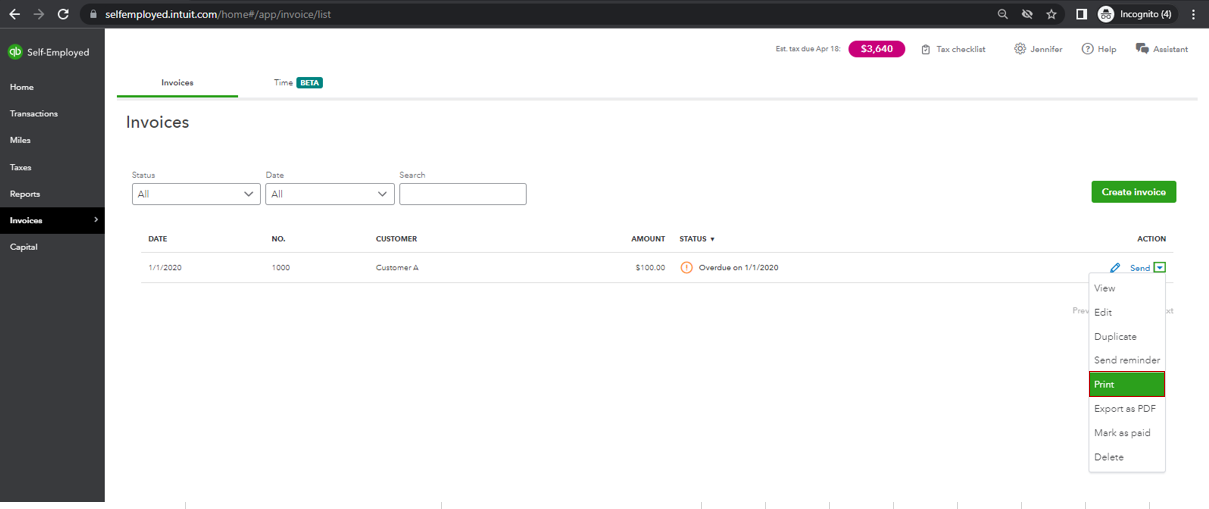Click the NO. column header

pyautogui.click(x=278, y=239)
